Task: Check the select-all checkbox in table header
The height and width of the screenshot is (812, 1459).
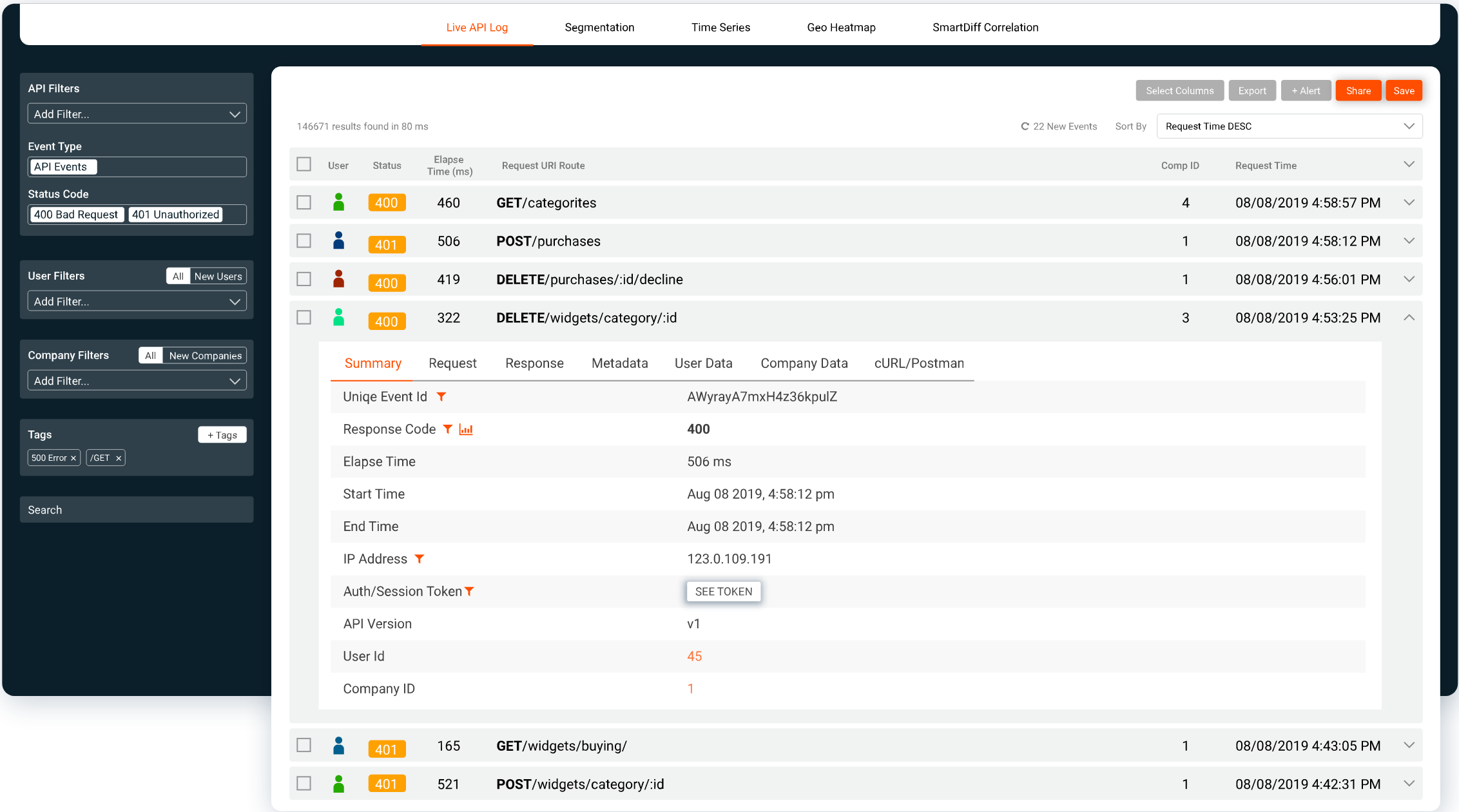Action: click(x=304, y=165)
